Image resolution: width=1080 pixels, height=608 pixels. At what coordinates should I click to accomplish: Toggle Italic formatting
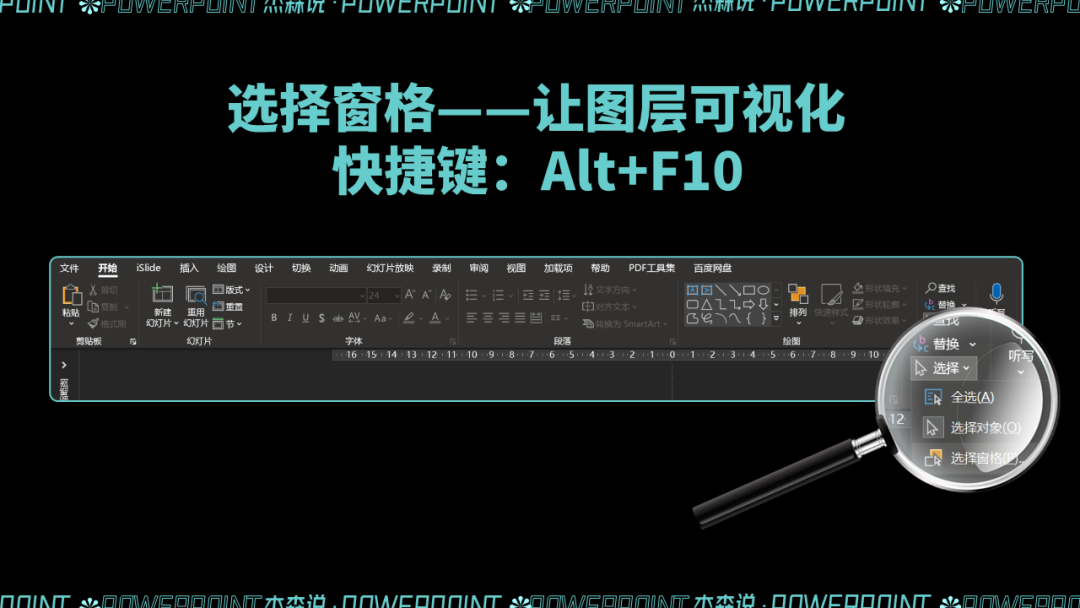[x=289, y=317]
